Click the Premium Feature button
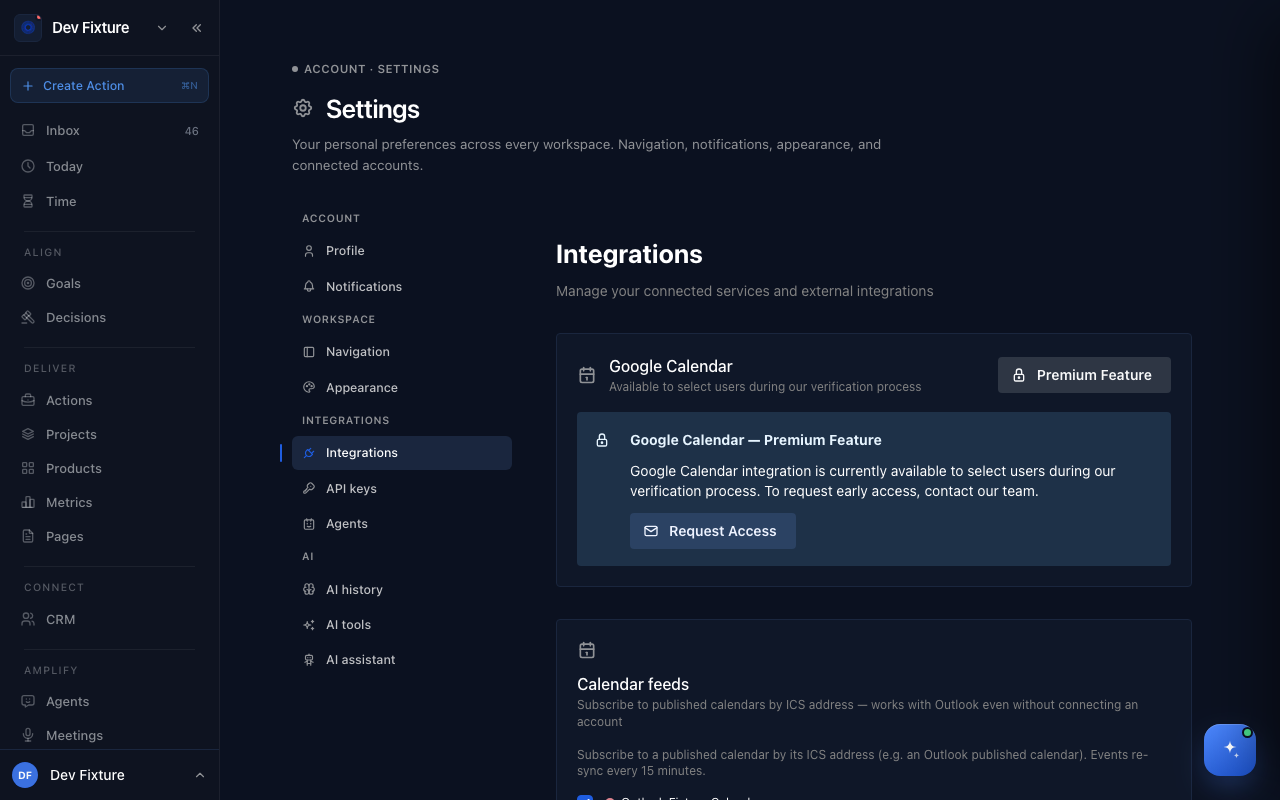The height and width of the screenshot is (800, 1280). pos(1084,375)
